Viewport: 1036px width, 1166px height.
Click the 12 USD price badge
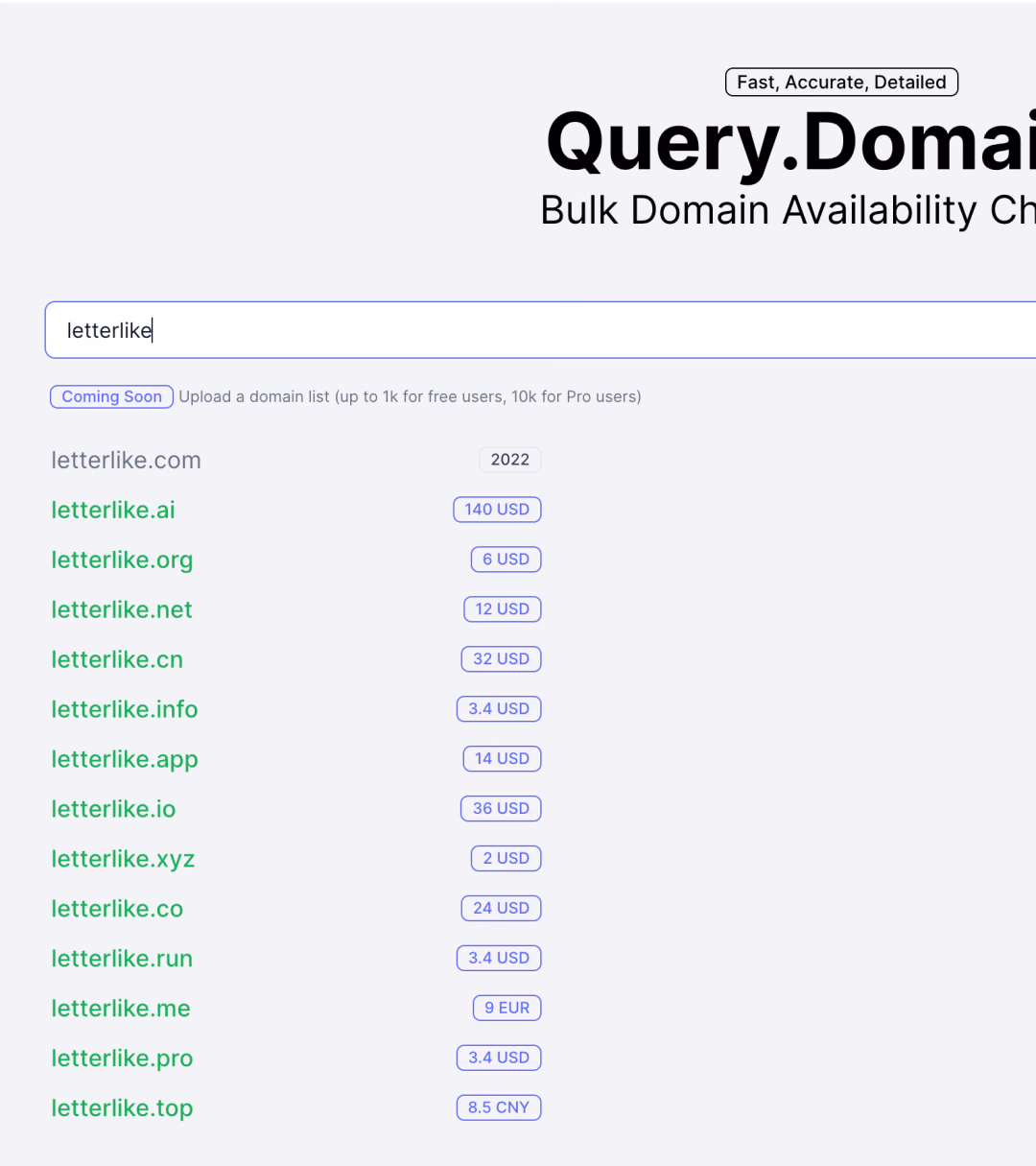(x=502, y=609)
